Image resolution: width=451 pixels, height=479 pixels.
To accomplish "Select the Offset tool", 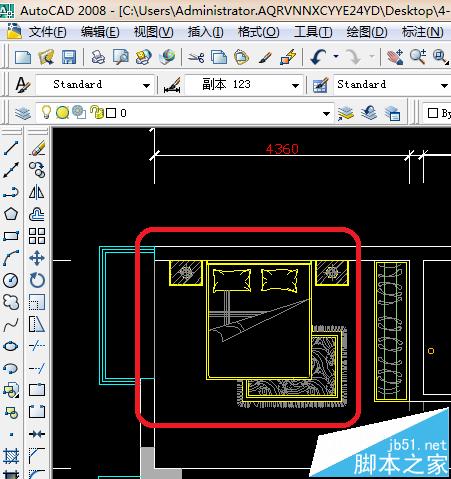I will 37,214.
